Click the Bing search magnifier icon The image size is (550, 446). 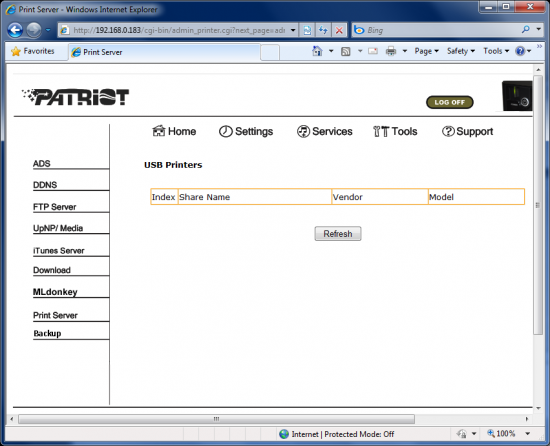525,30
